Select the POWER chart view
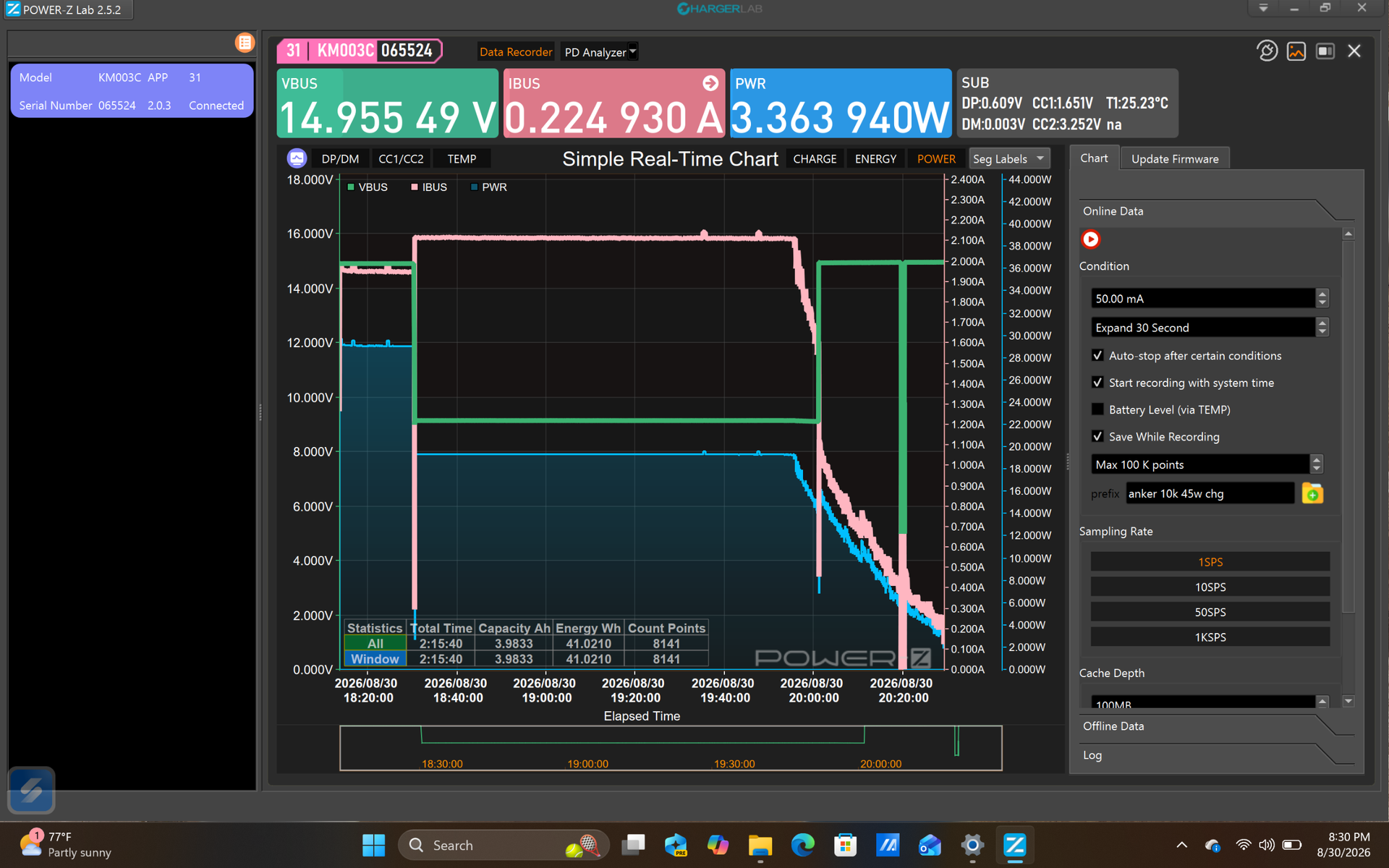 pyautogui.click(x=936, y=158)
